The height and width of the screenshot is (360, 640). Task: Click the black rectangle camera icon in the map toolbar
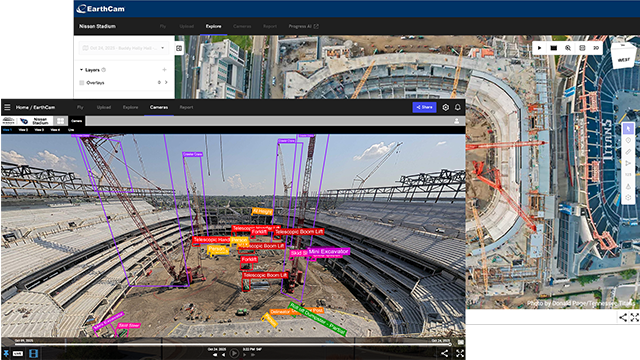(553, 48)
